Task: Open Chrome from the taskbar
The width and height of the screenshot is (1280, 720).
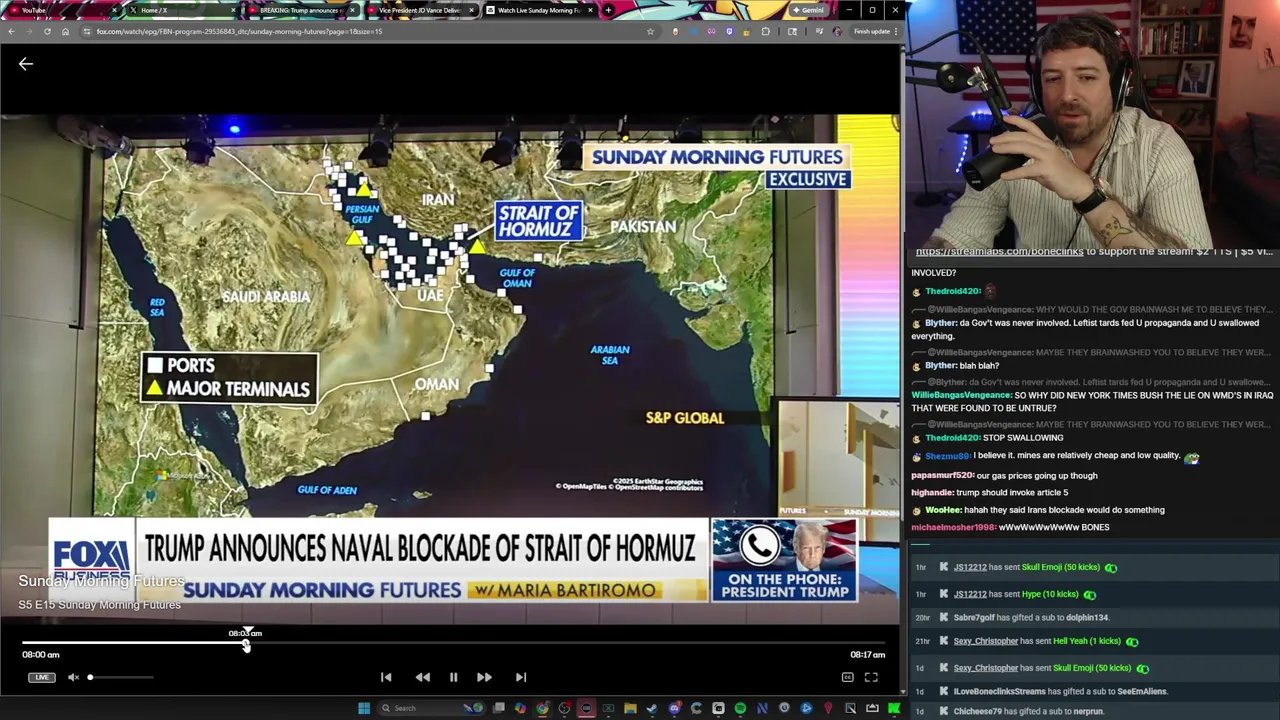Action: (x=542, y=708)
